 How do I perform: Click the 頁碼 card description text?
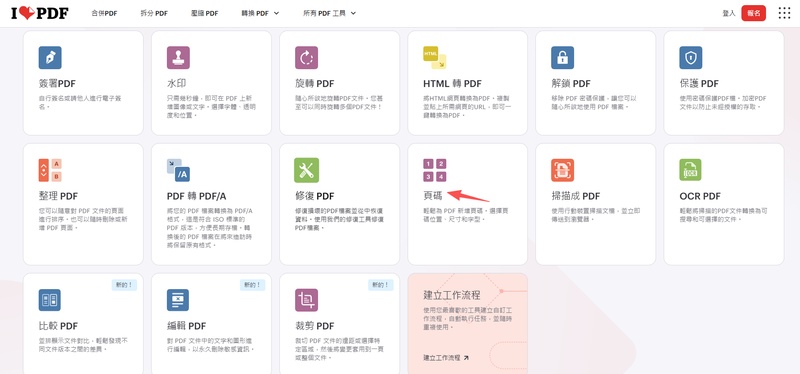(x=465, y=215)
